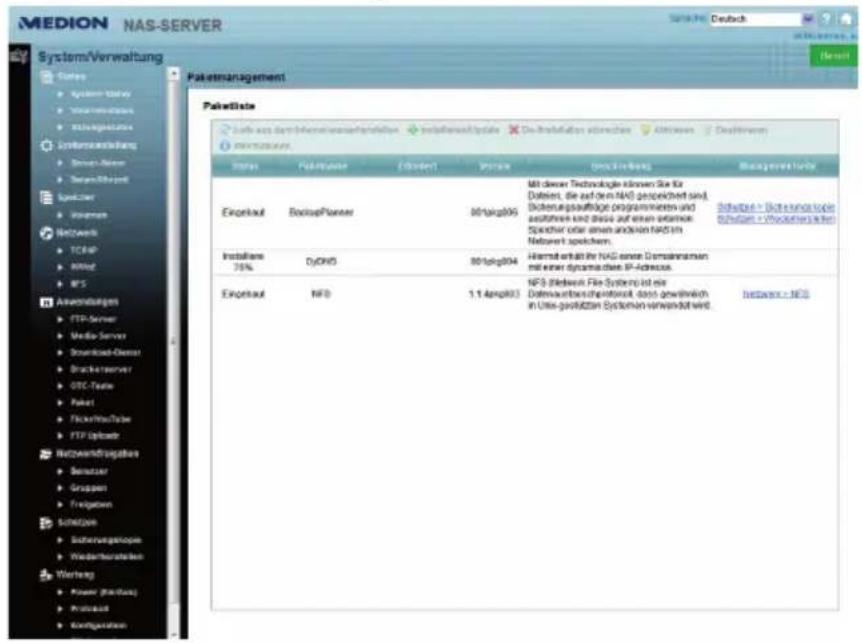Click the DyDNS install progress 75% status
862x643 pixels.
(243, 262)
